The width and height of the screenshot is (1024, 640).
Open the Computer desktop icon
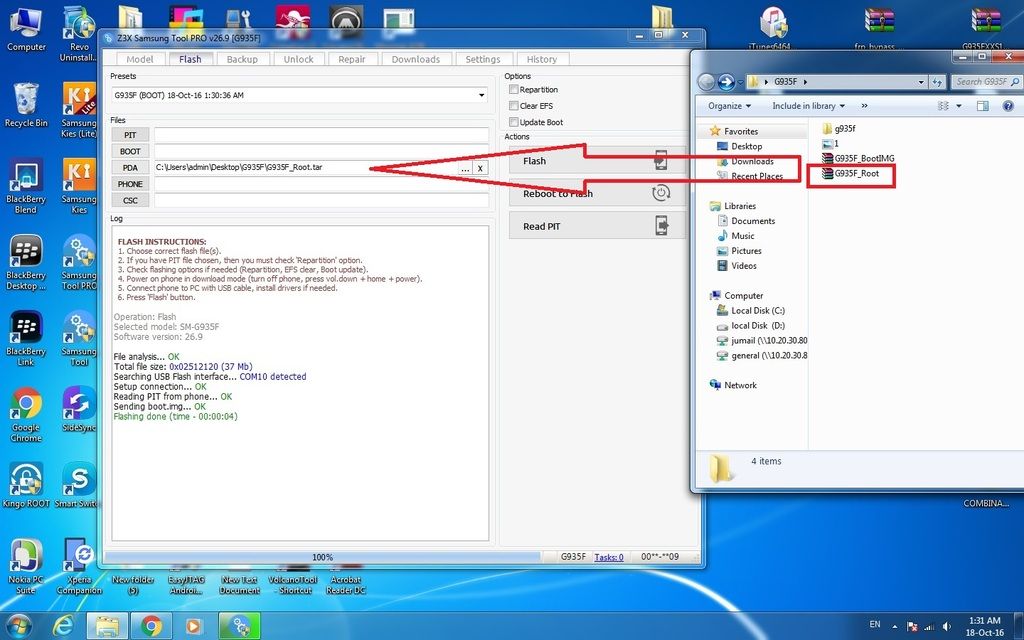26,29
